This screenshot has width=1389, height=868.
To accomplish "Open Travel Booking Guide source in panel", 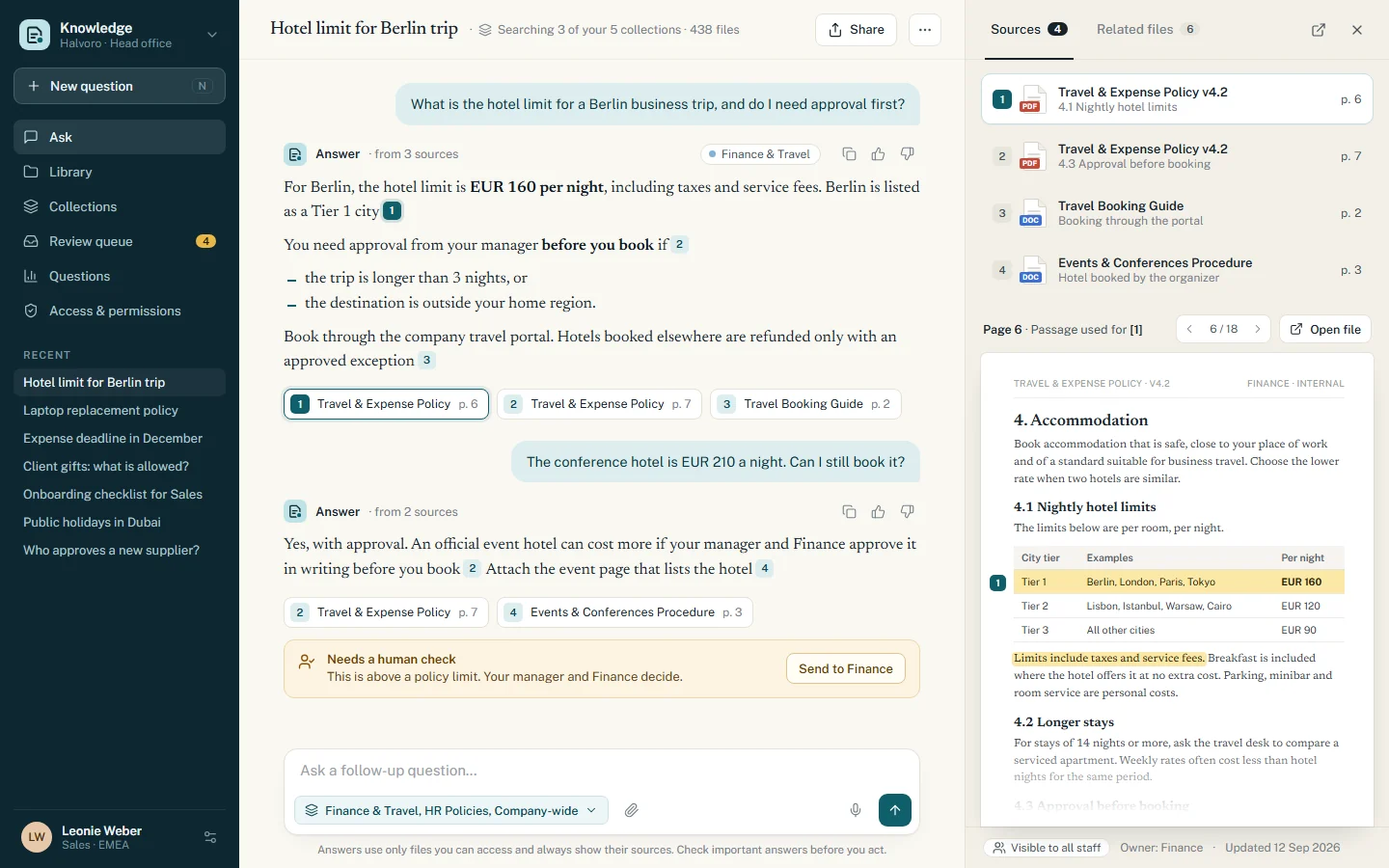I will pos(1177,213).
